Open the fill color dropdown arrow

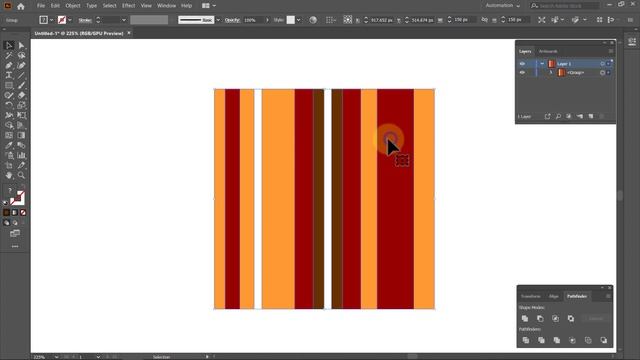tap(51, 20)
